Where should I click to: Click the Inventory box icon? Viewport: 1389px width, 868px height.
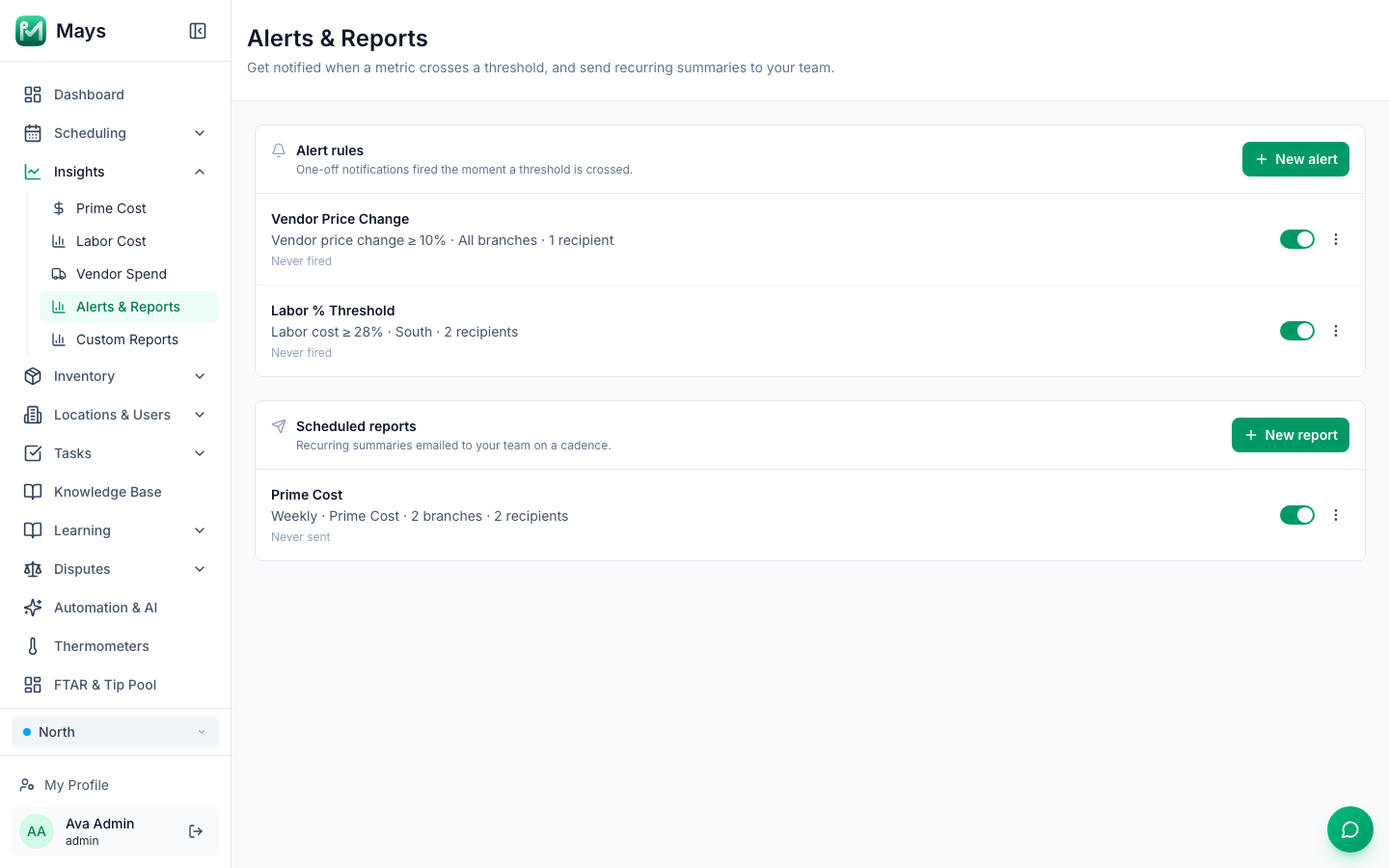click(x=33, y=376)
